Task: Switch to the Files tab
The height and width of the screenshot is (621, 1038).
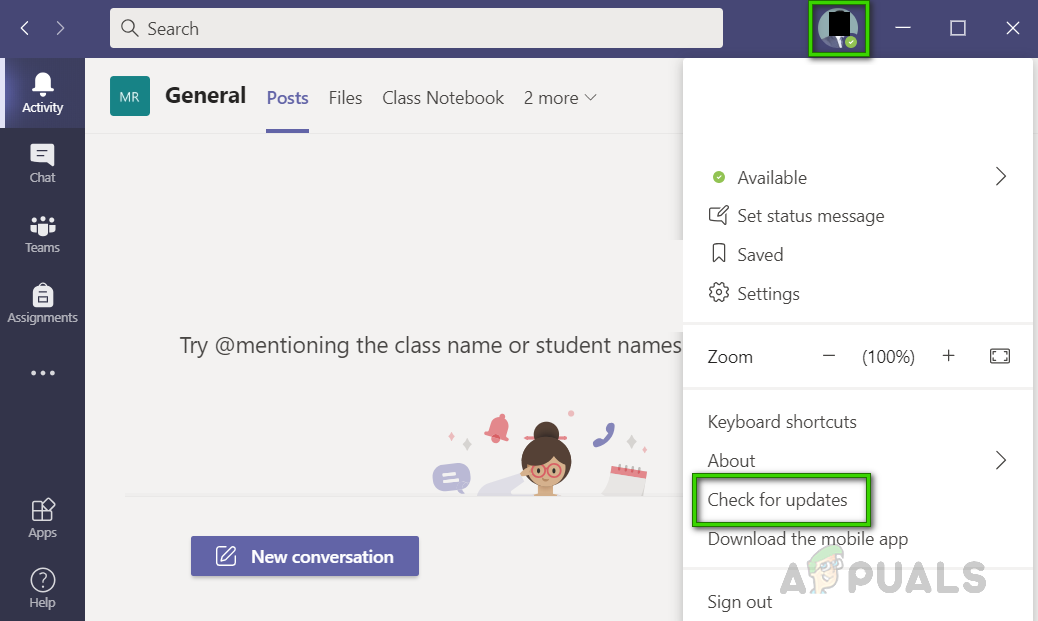Action: pyautogui.click(x=345, y=98)
